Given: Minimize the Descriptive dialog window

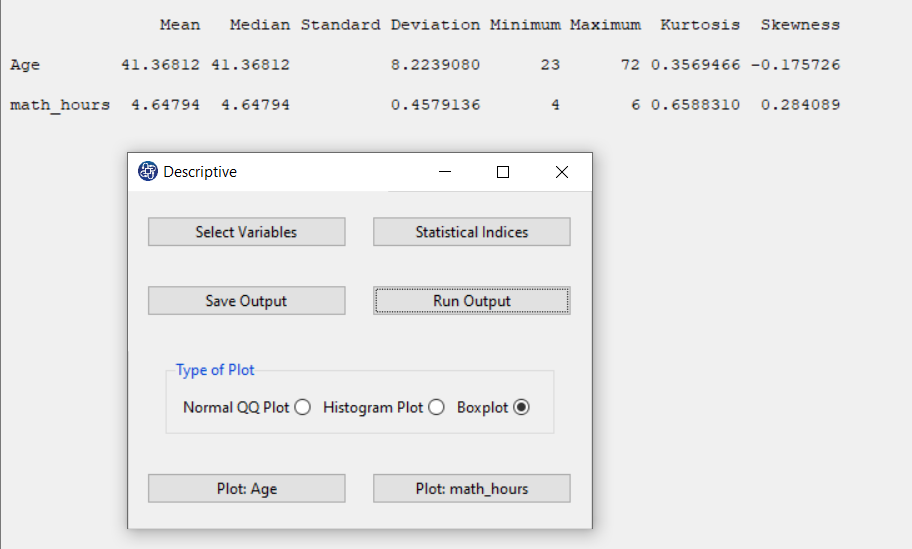Looking at the screenshot, I should (x=445, y=172).
